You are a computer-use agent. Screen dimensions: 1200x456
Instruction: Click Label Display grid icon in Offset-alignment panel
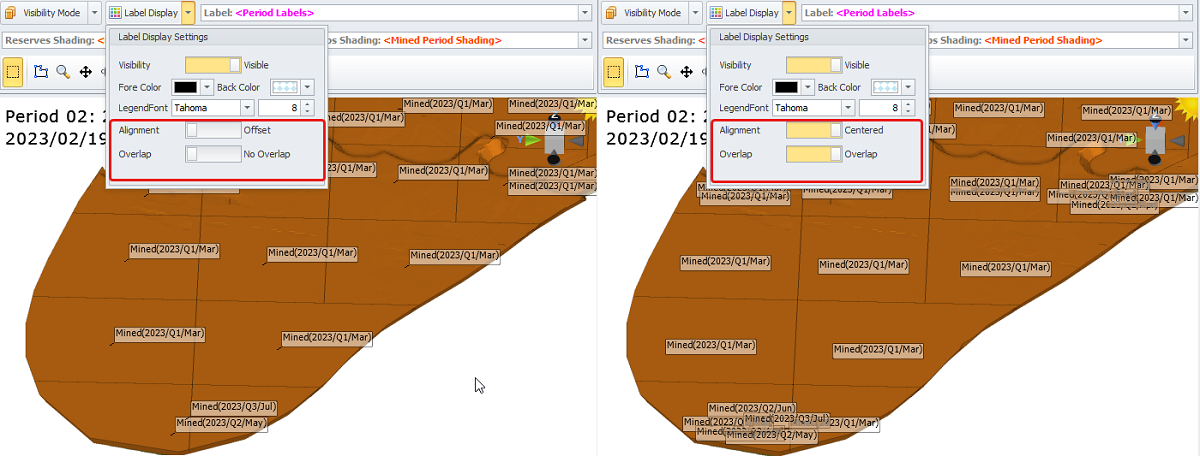click(114, 13)
